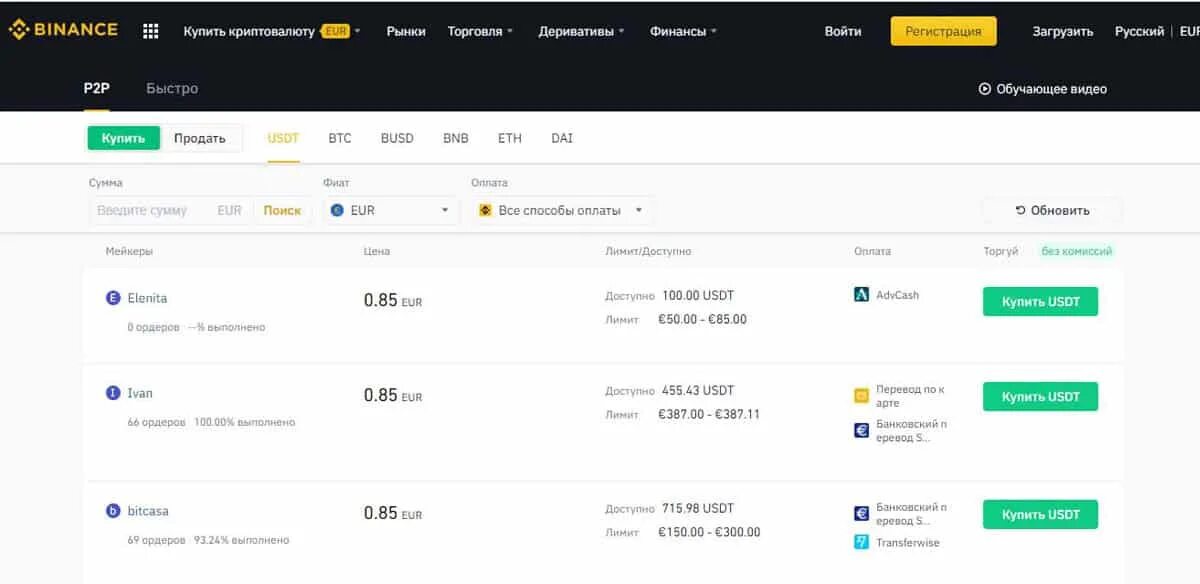Click Ivan's card transfer payment icon
Image resolution: width=1200 pixels, height=584 pixels.
point(861,396)
